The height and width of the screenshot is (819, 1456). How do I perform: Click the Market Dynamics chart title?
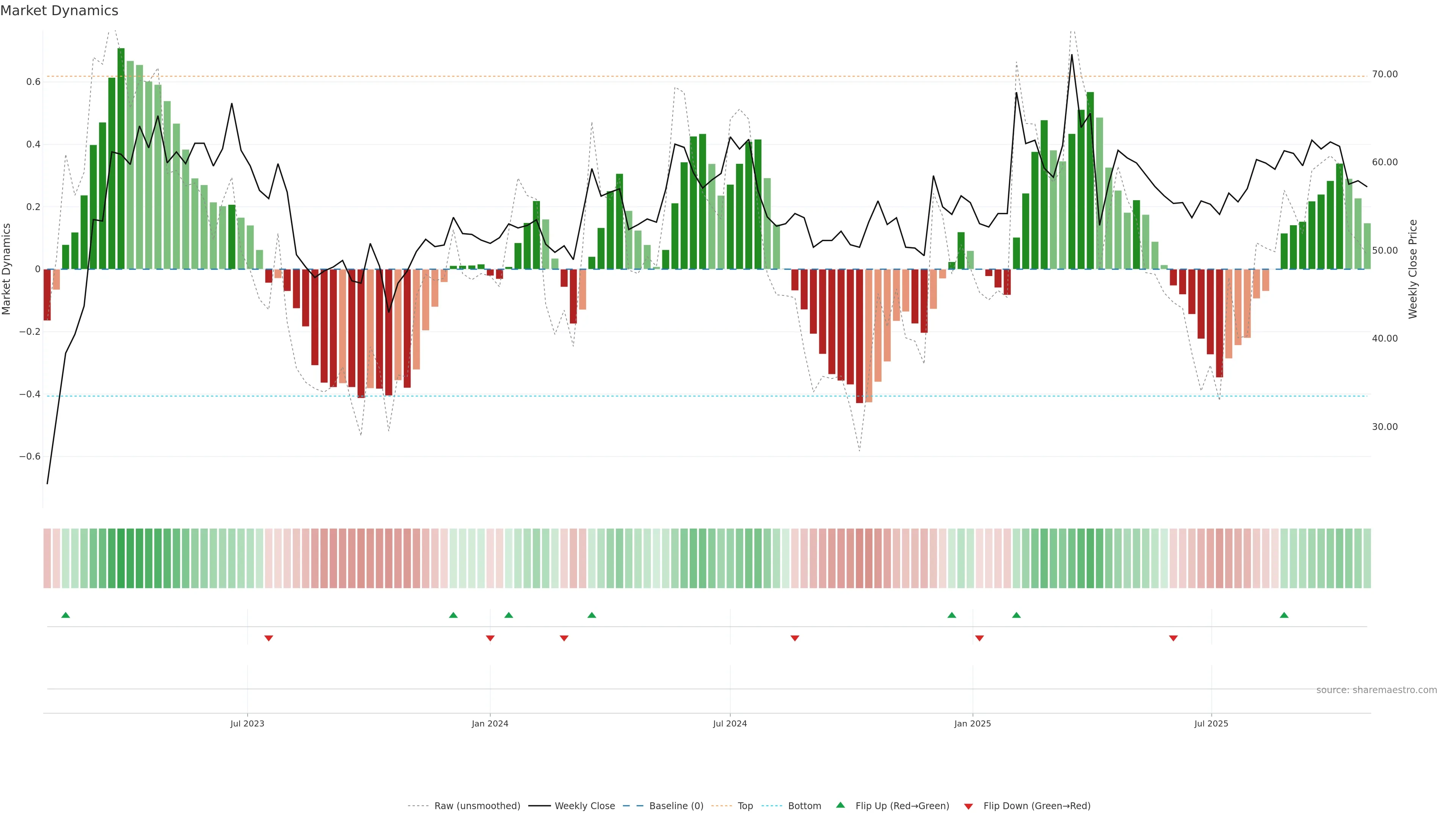60,11
